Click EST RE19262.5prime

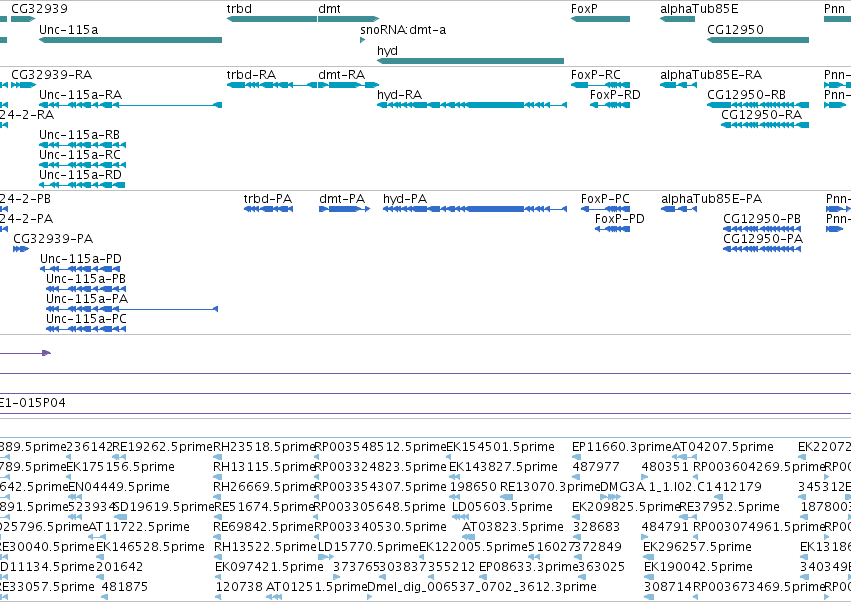pos(162,447)
